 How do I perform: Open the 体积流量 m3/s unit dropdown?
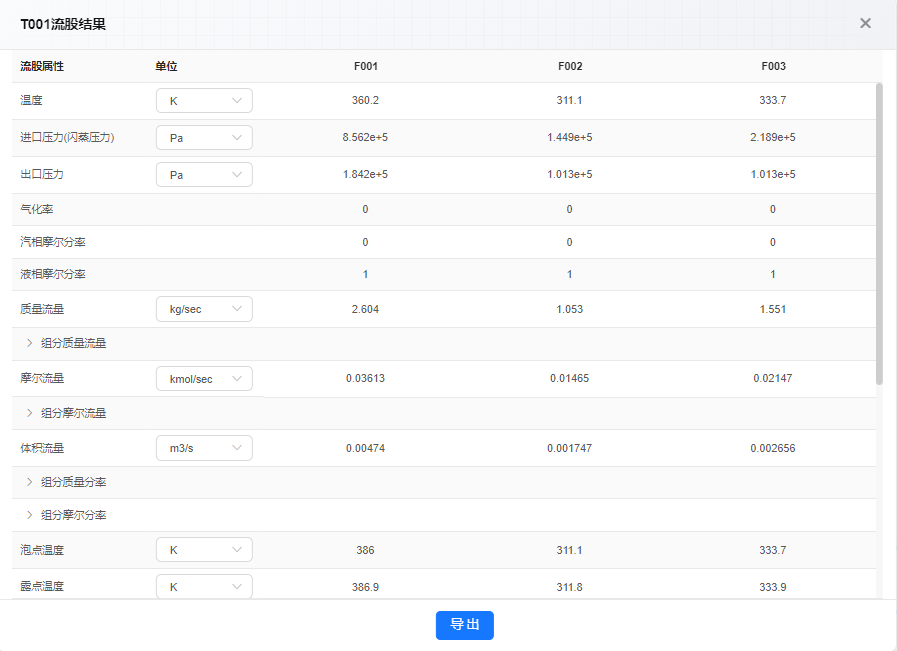click(x=204, y=448)
